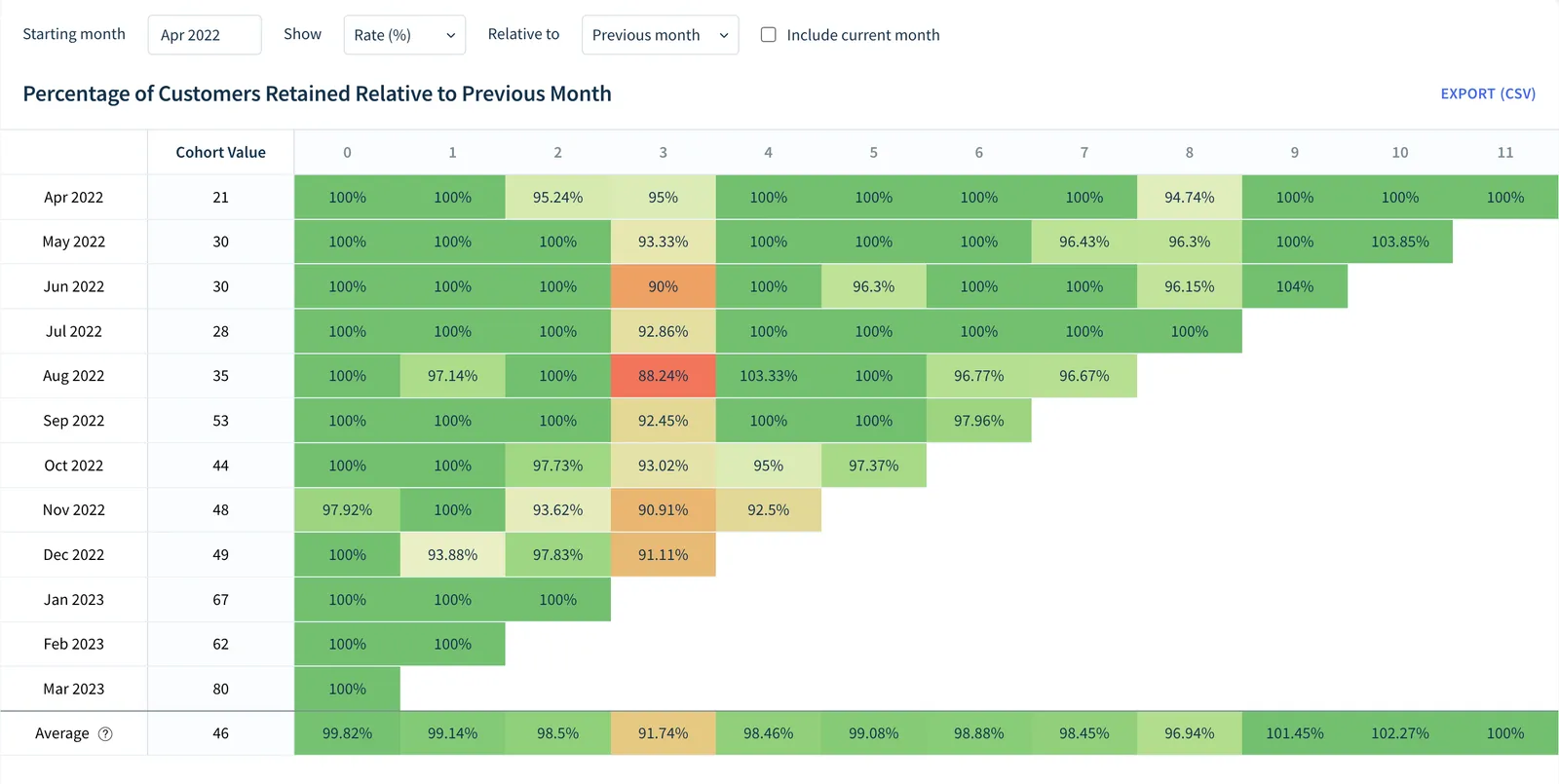The height and width of the screenshot is (784, 1559).
Task: Open the Rate (%) Show dropdown
Action: coord(404,35)
